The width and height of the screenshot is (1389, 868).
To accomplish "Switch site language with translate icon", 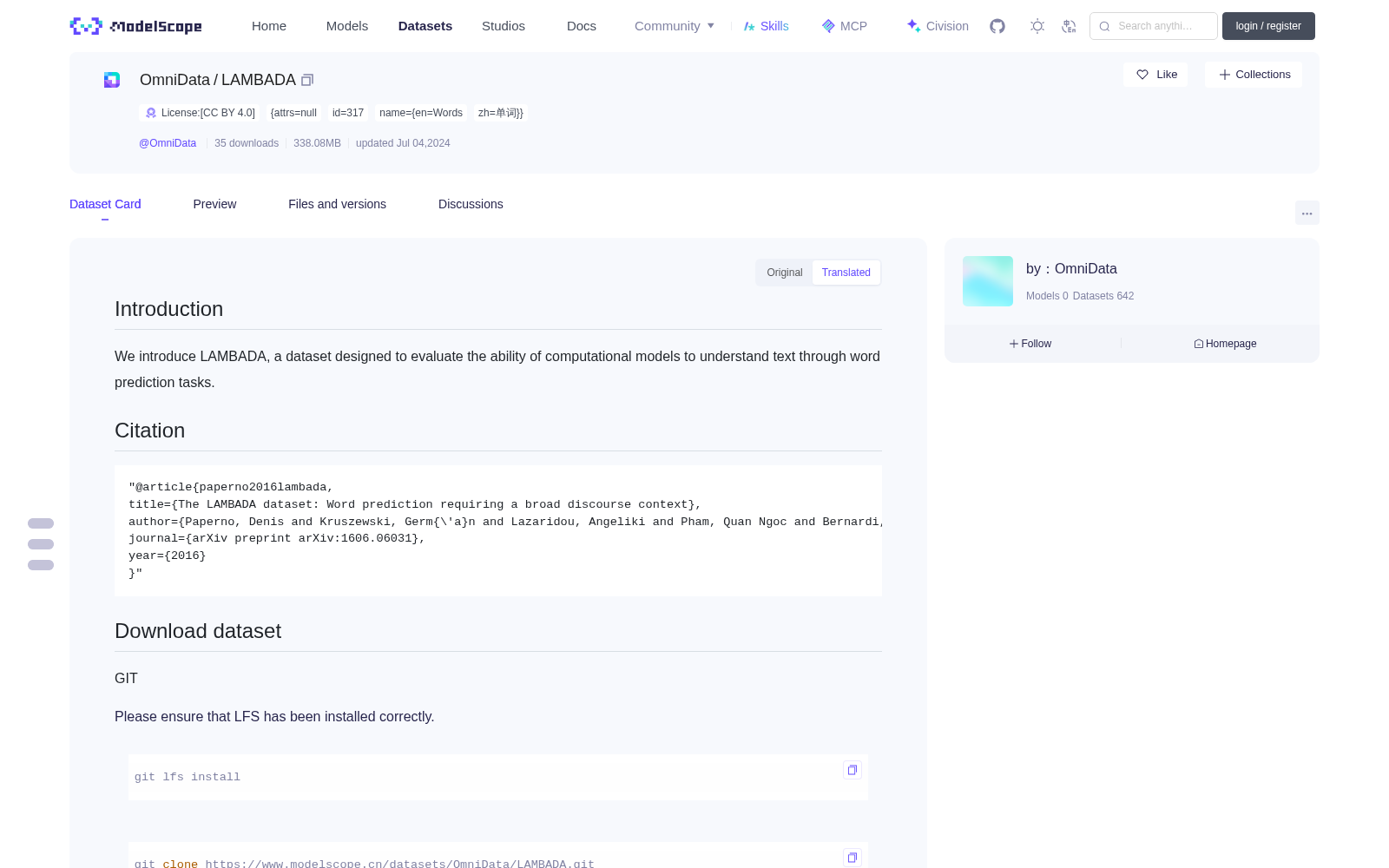I will tap(1069, 26).
